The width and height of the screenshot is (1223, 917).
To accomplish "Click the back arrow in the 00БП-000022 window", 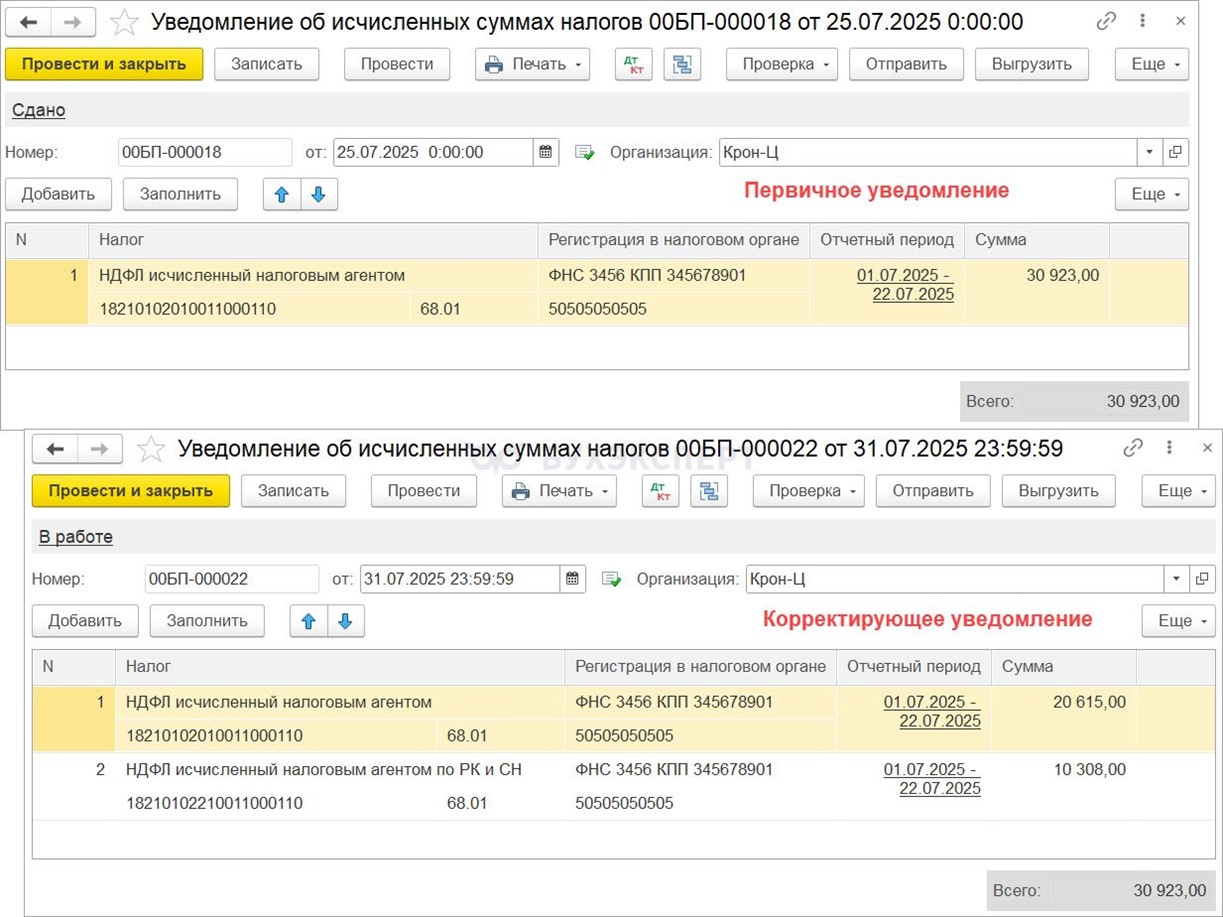I will pyautogui.click(x=55, y=449).
